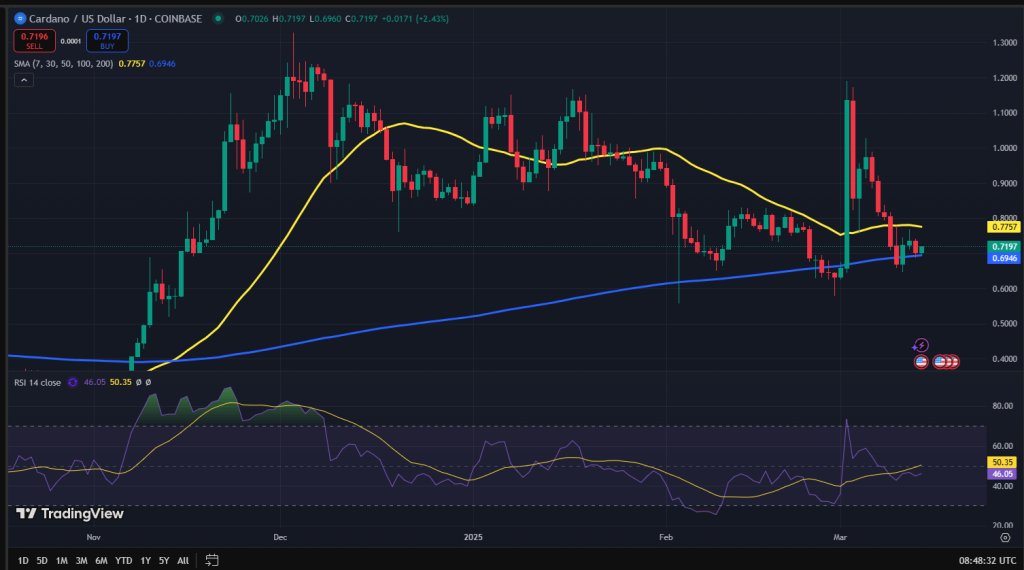Click the Mar label on time axis

tap(840, 537)
